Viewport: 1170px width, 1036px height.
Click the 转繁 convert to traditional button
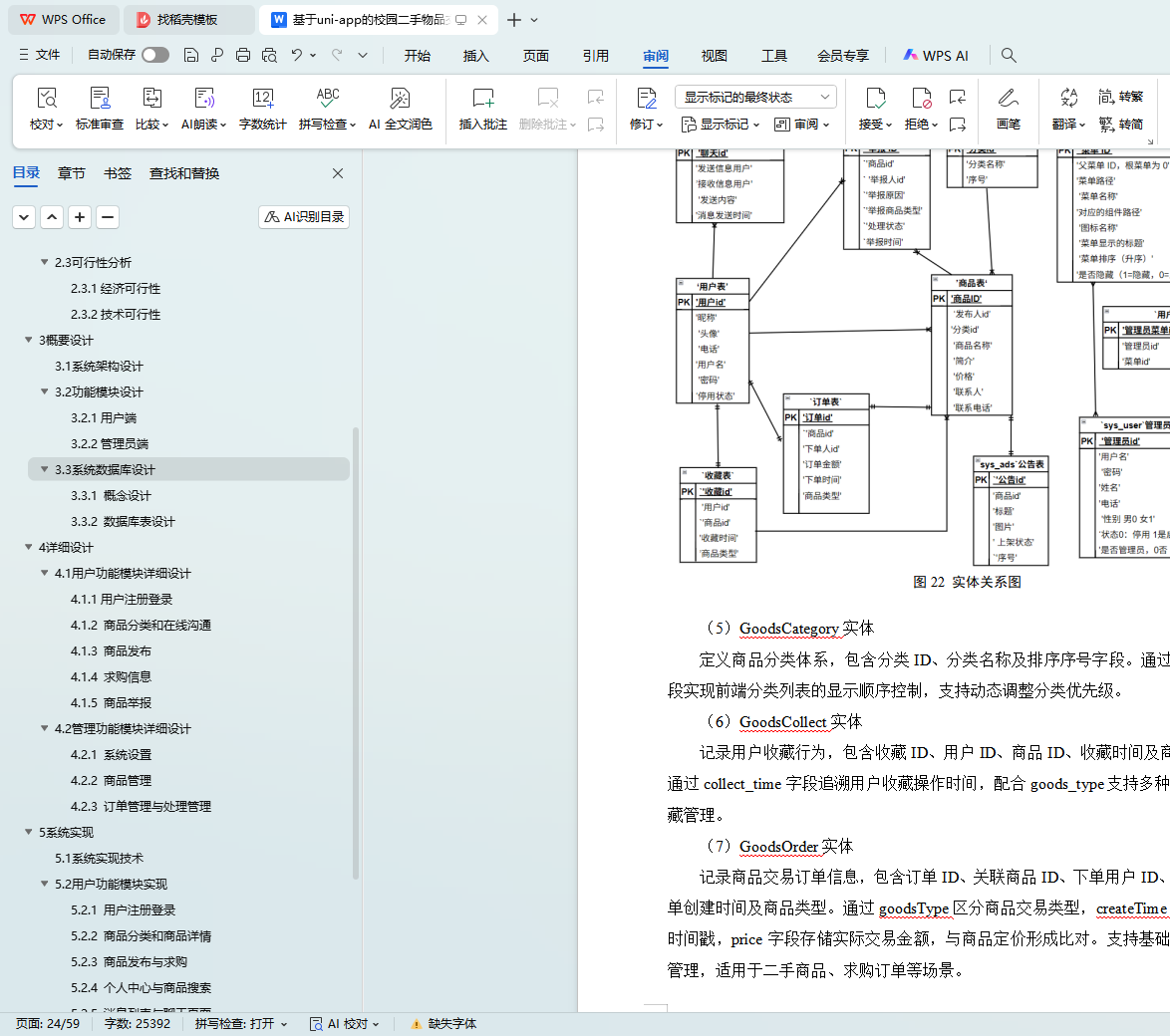click(1121, 97)
